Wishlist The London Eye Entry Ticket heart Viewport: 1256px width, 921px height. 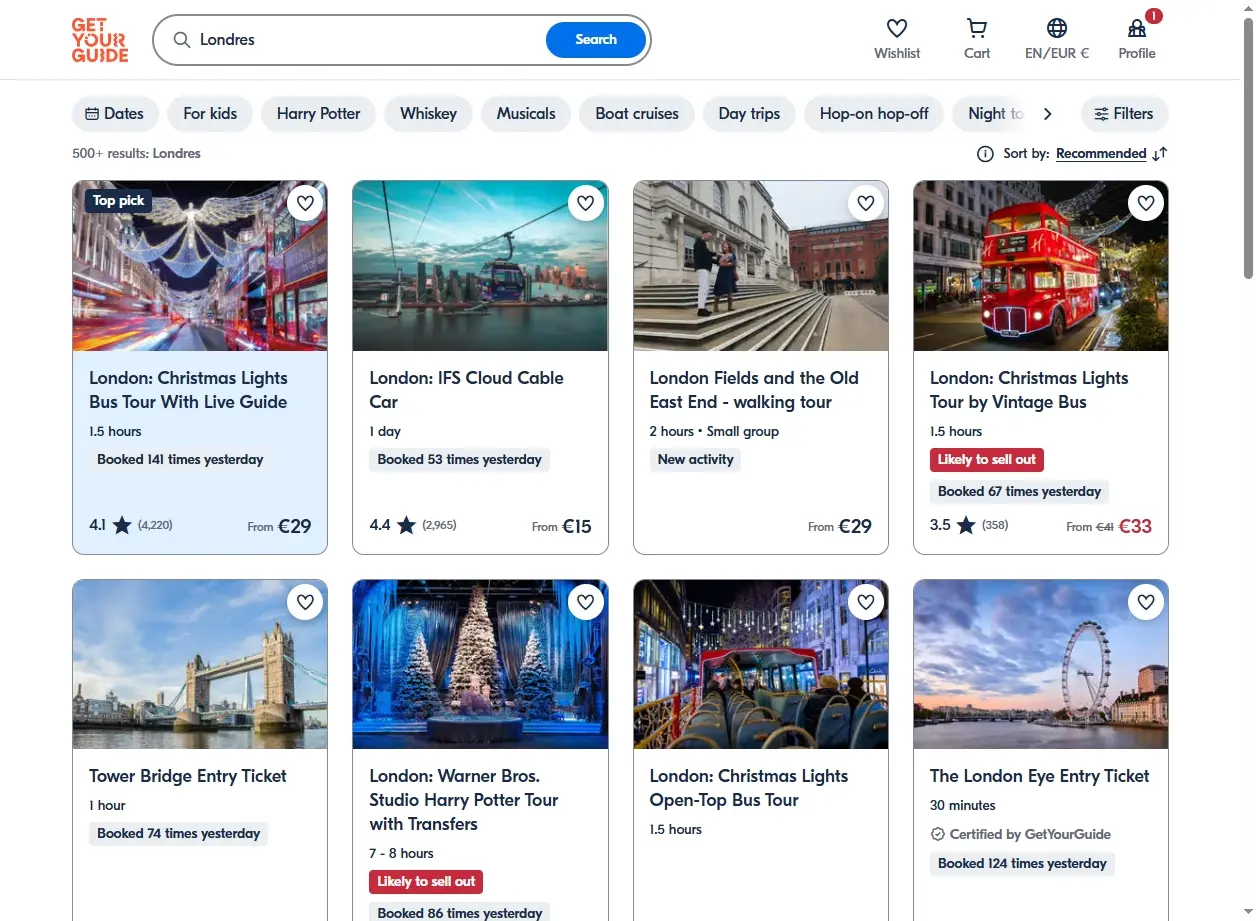(x=1146, y=602)
